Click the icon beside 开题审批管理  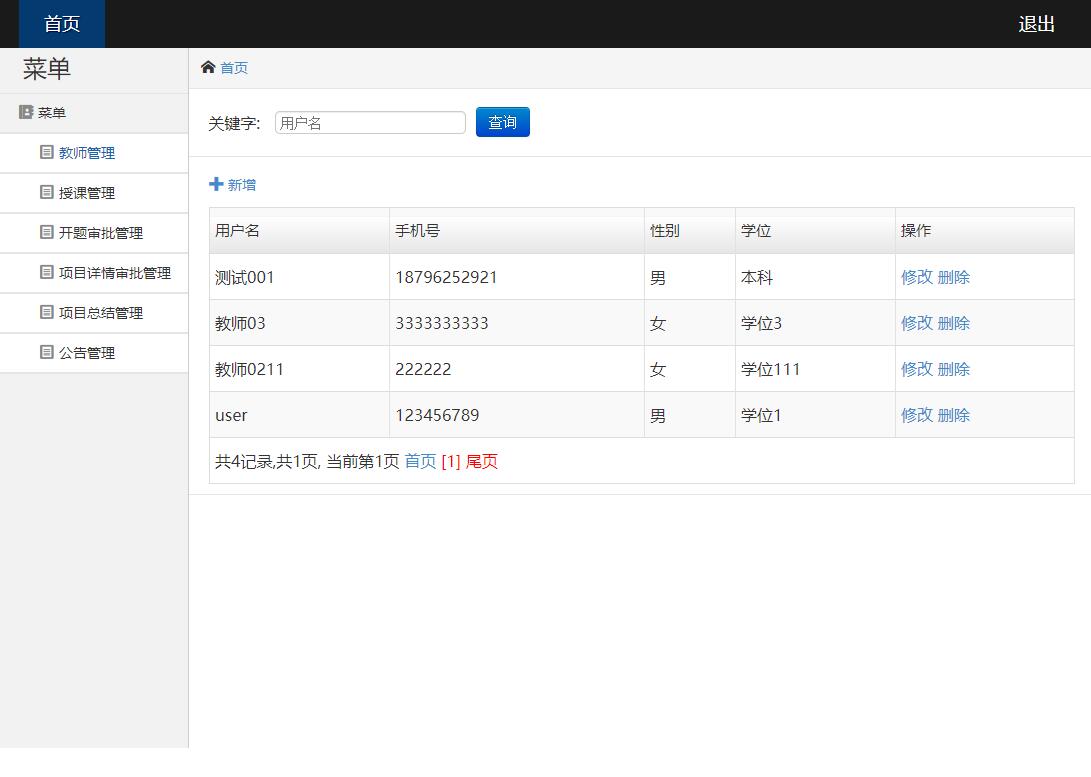pyautogui.click(x=47, y=232)
